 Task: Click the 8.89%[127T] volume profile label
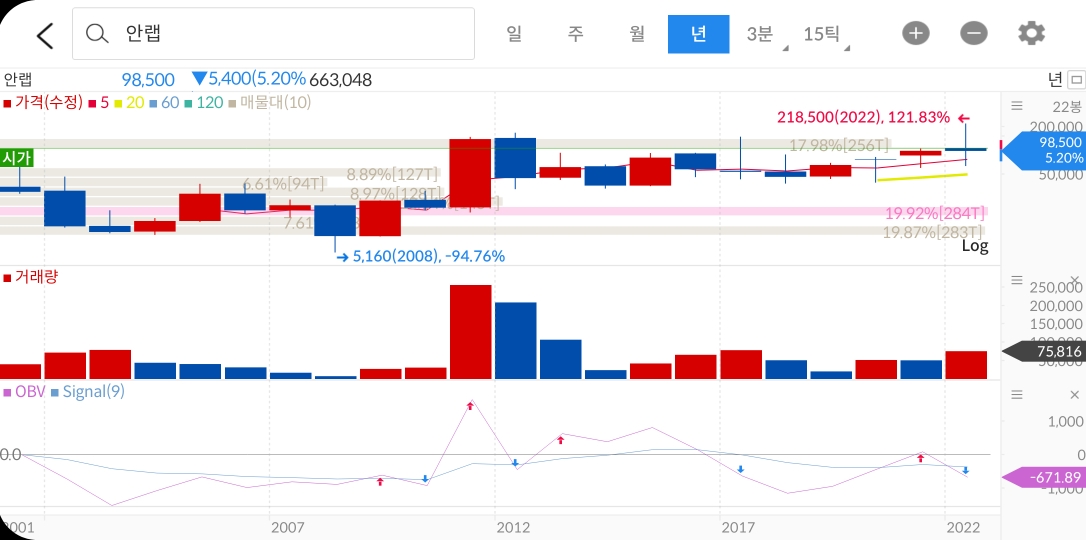tap(393, 174)
